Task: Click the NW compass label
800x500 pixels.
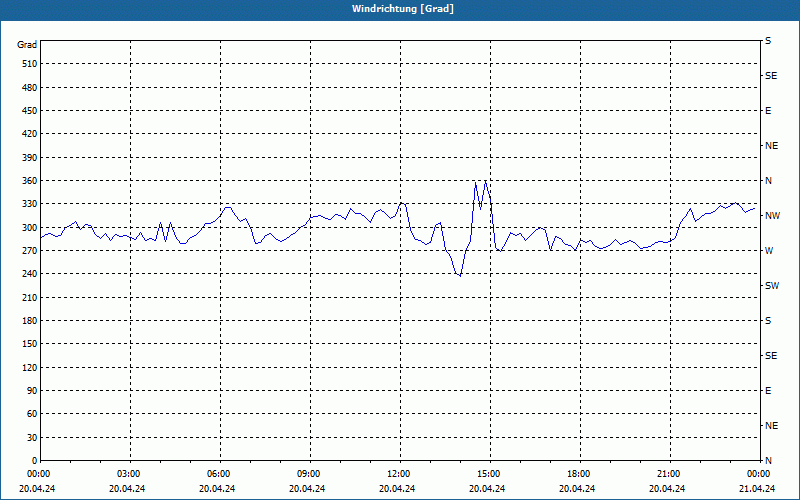Action: pyautogui.click(x=772, y=216)
